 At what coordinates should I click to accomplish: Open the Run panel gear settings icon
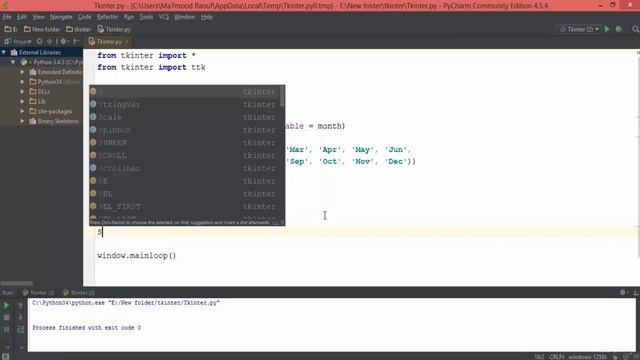[x=623, y=292]
